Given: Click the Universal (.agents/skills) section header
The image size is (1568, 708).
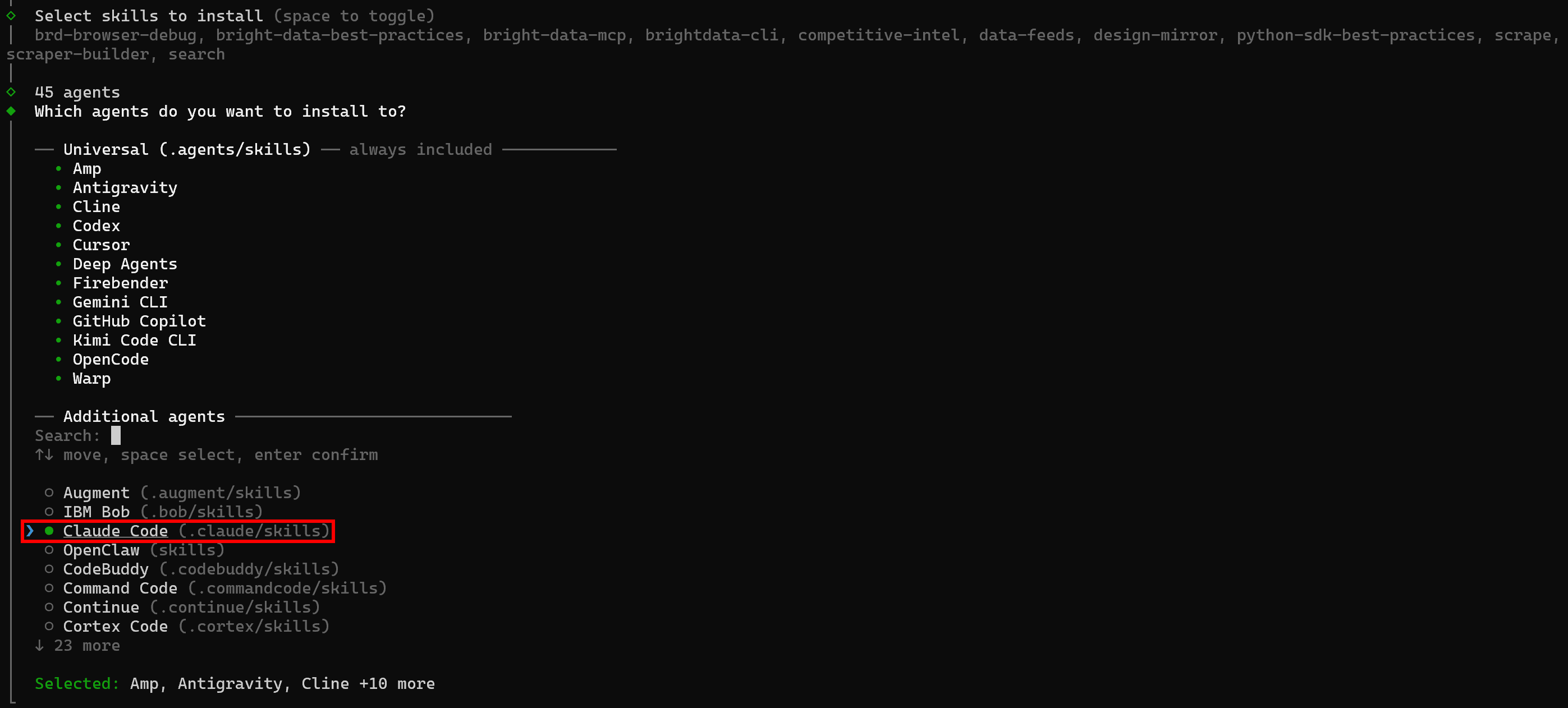Looking at the screenshot, I should coord(187,150).
